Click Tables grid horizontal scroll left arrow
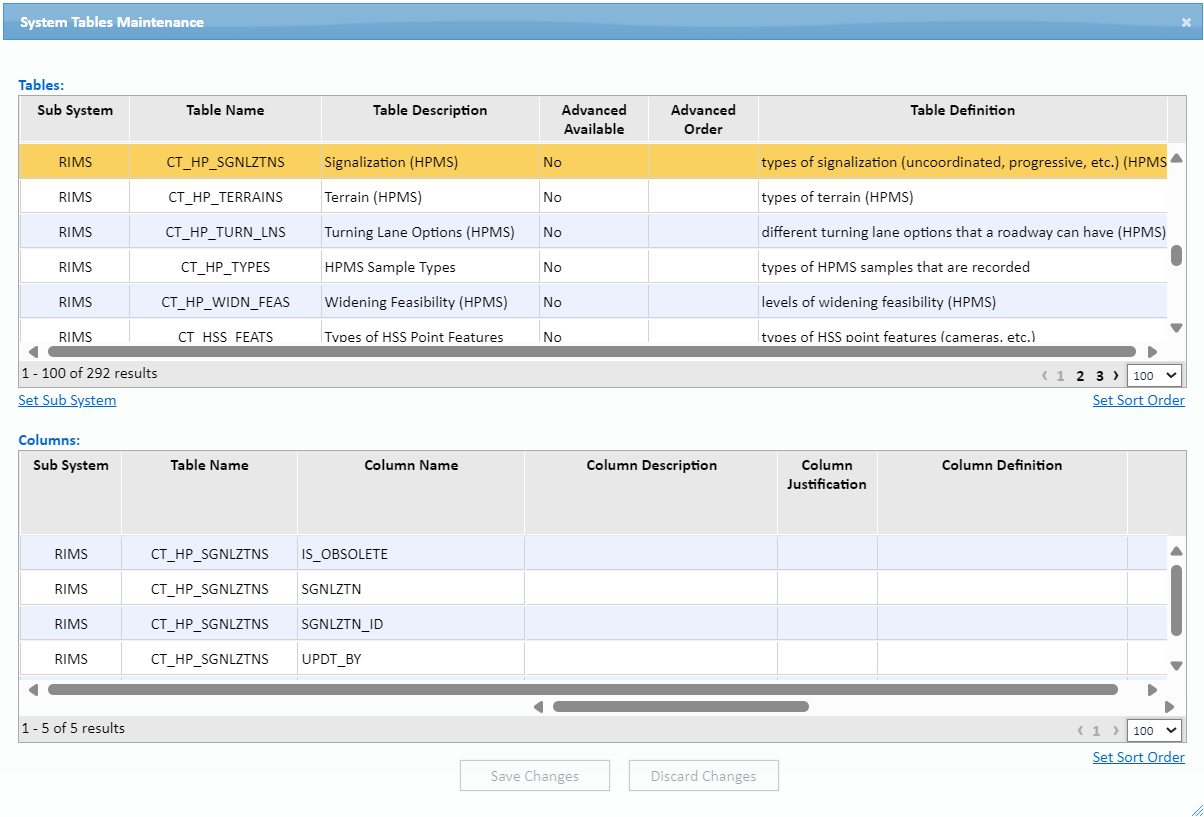The width and height of the screenshot is (1204, 817). point(32,352)
